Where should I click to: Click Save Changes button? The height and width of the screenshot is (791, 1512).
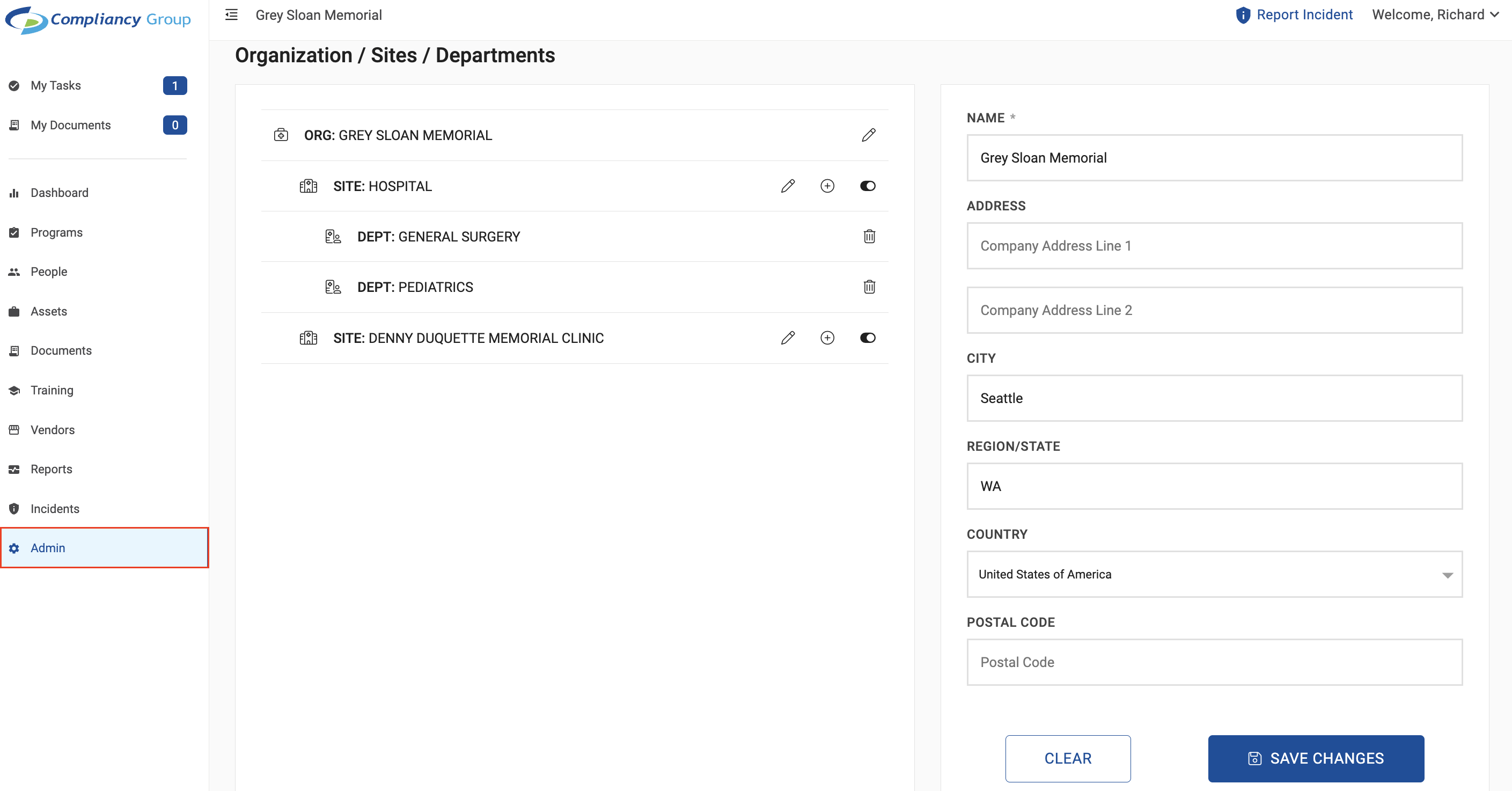[x=1316, y=758]
